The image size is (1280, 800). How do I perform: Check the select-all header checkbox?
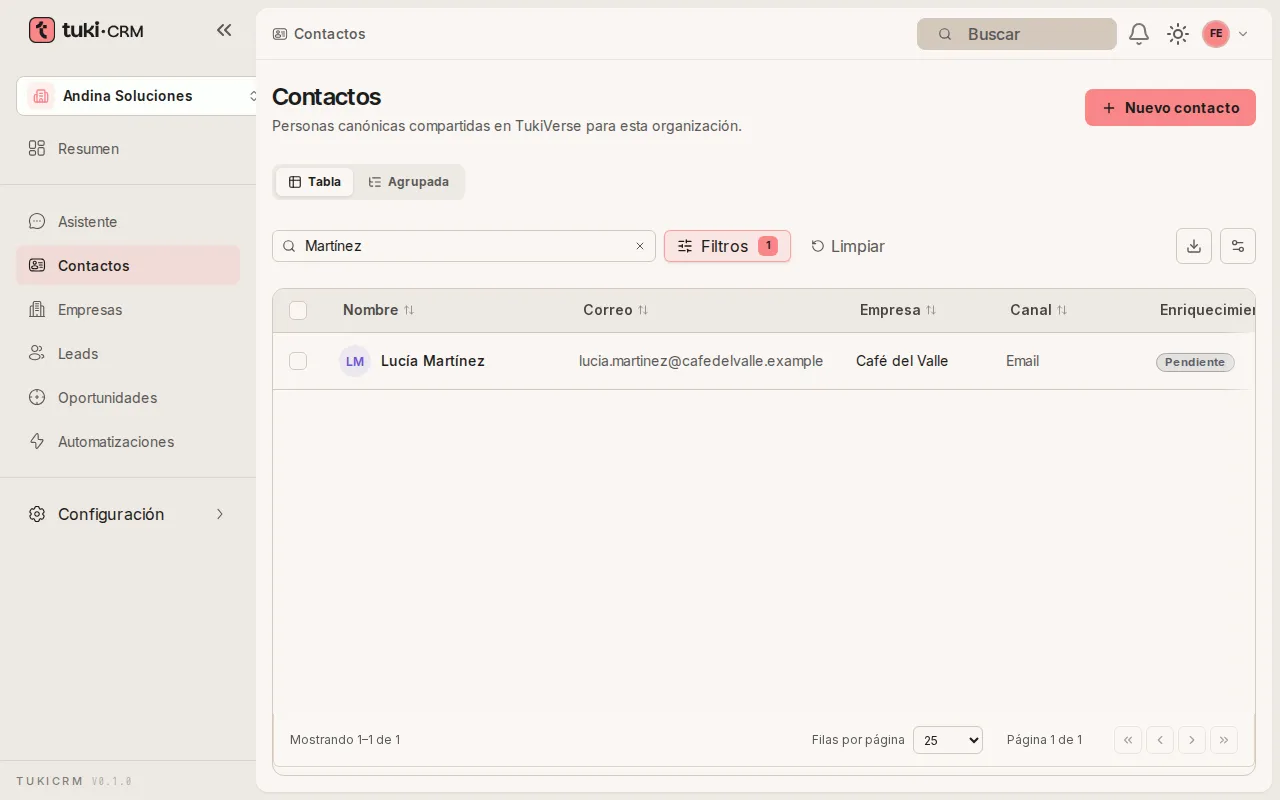[298, 310]
